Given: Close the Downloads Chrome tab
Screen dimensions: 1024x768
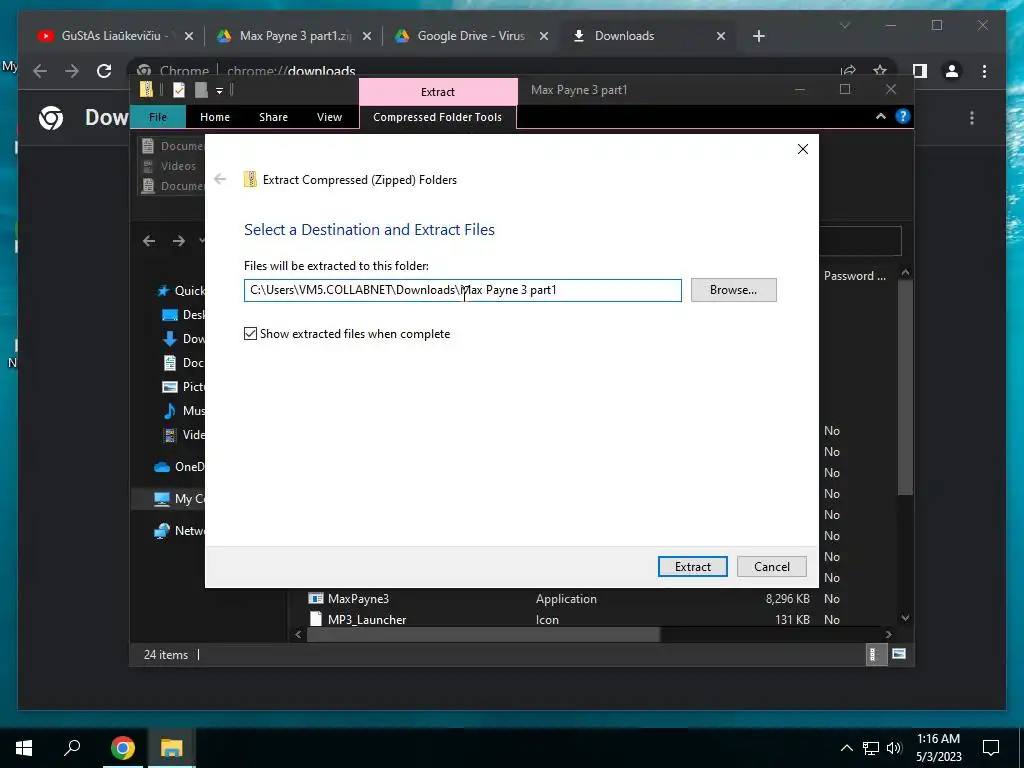Looking at the screenshot, I should click(721, 36).
